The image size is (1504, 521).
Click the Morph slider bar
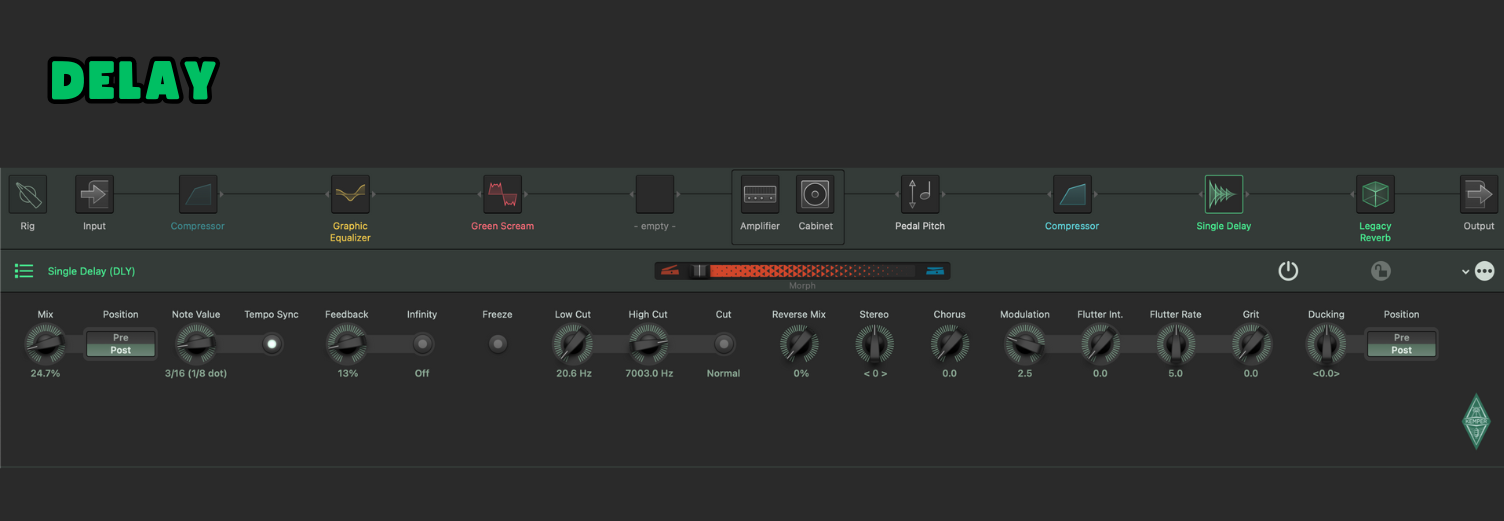pos(802,271)
